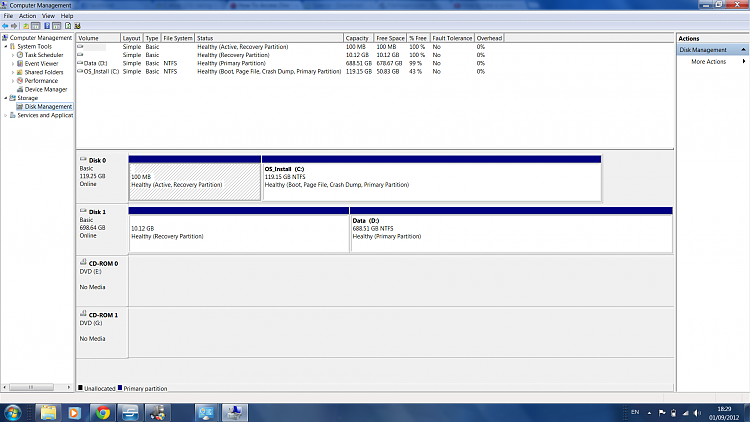The width and height of the screenshot is (750, 422).
Task: Open the File menu
Action: pos(8,16)
